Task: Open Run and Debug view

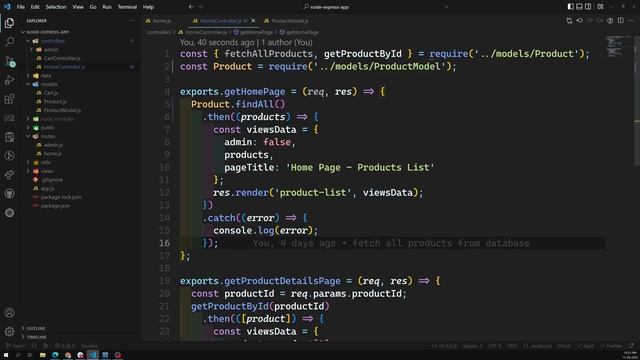Action: tap(9, 80)
